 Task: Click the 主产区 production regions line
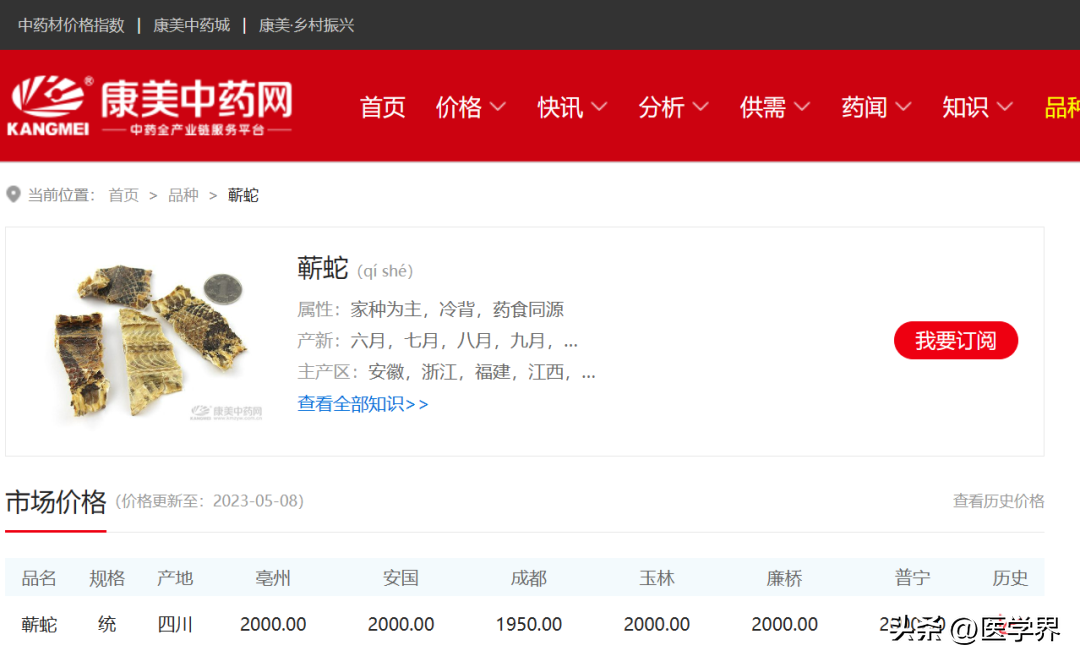pos(446,372)
